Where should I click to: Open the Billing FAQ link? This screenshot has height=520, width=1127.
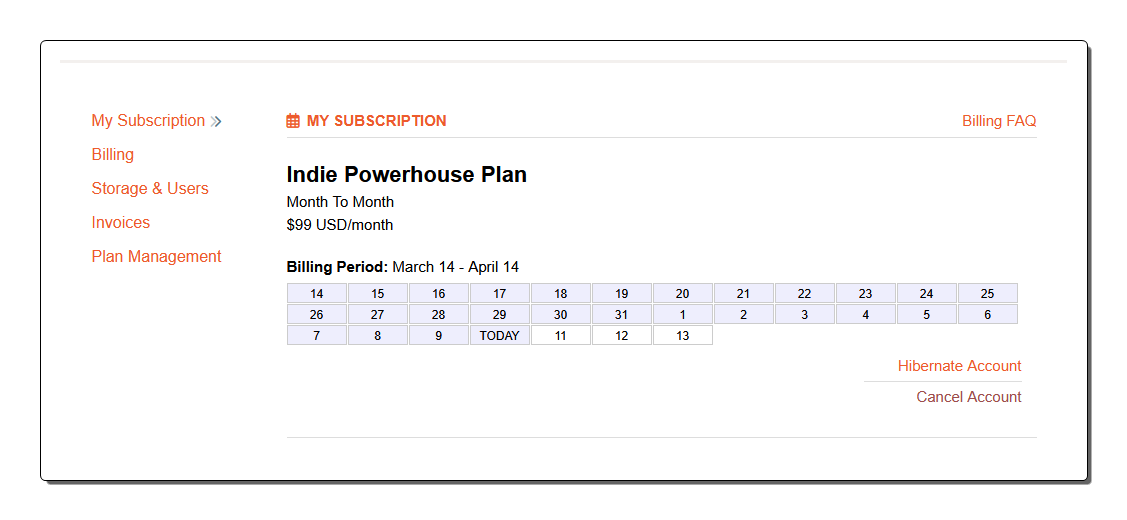click(999, 121)
